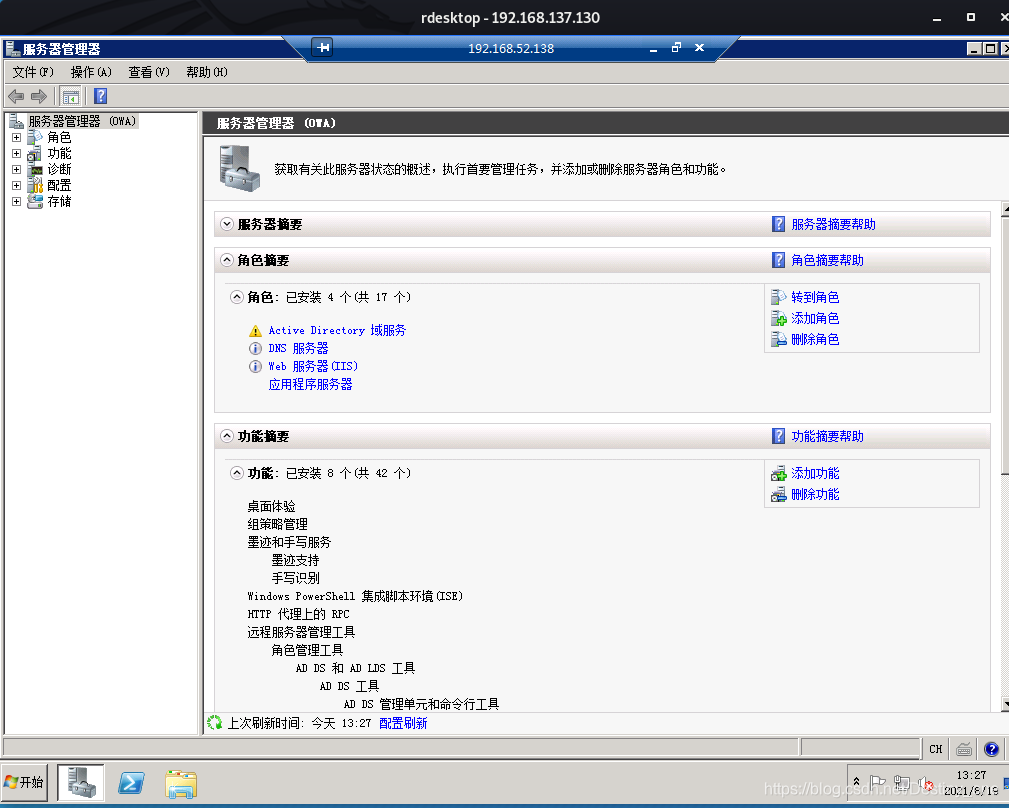Screen dimensions: 1009x808
Task: Select the 诊断 tree node icon
Action: pyautogui.click(x=35, y=169)
